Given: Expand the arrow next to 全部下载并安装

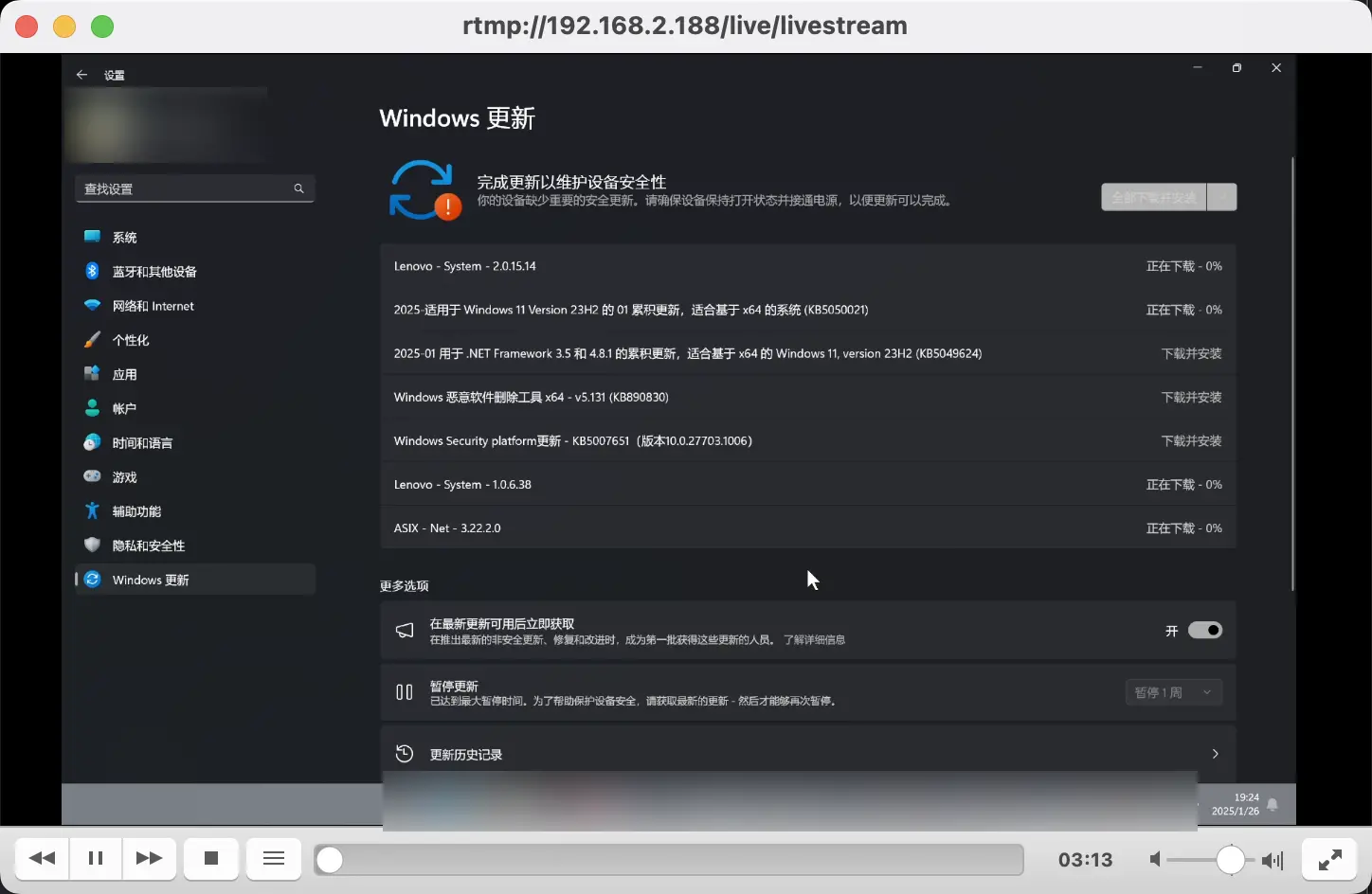Looking at the screenshot, I should point(1222,197).
